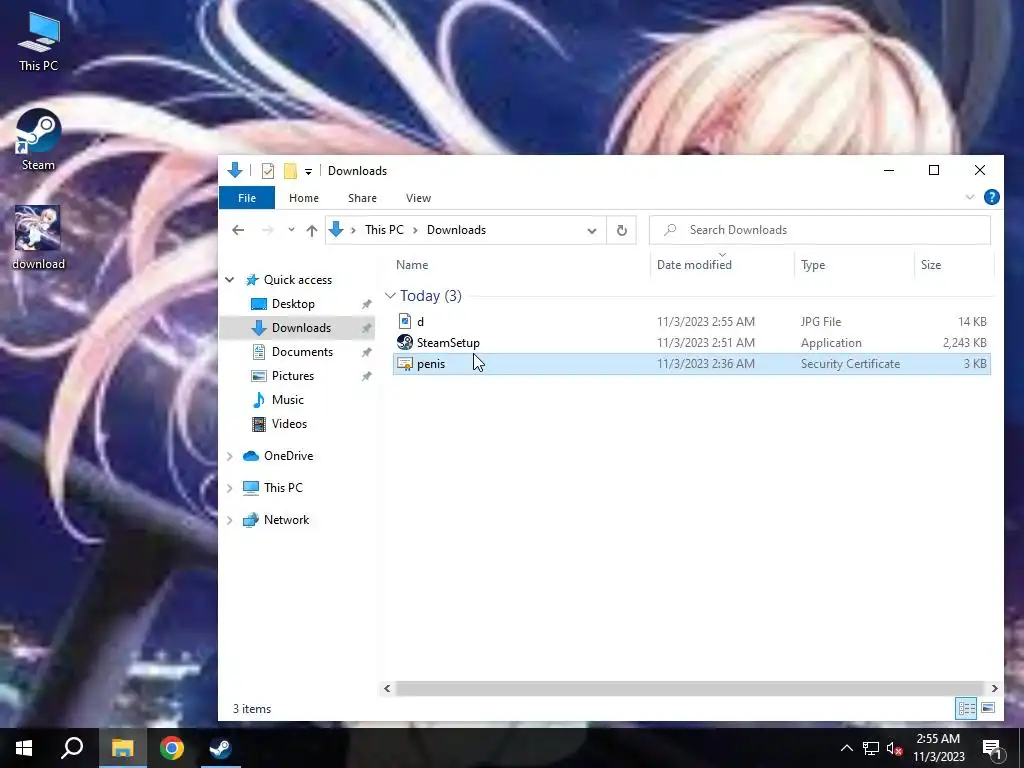Select This PC in the navigation pane

283,488
